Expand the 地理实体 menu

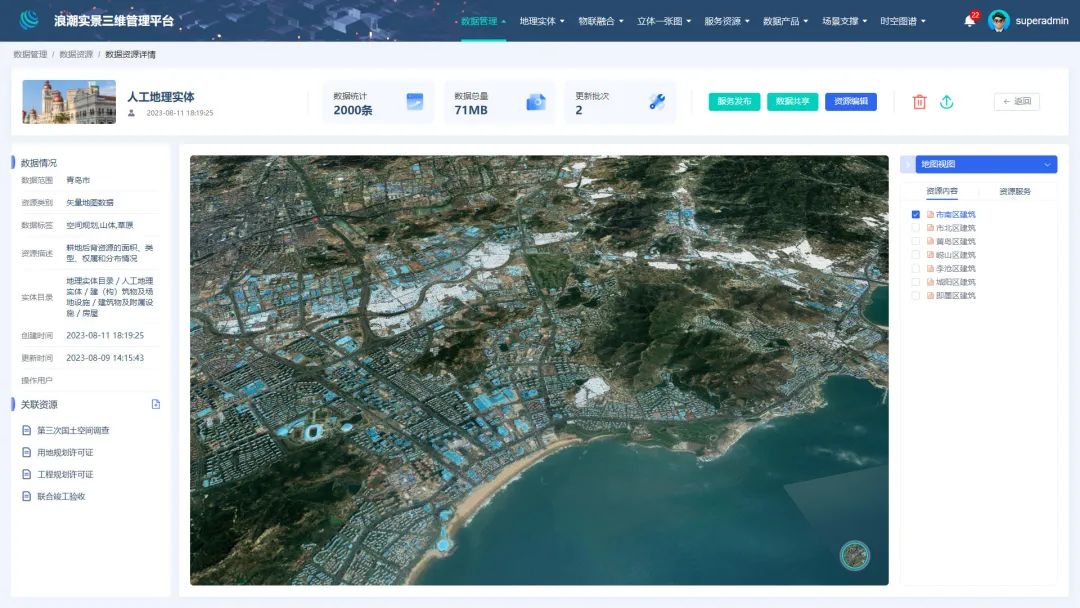[x=541, y=21]
